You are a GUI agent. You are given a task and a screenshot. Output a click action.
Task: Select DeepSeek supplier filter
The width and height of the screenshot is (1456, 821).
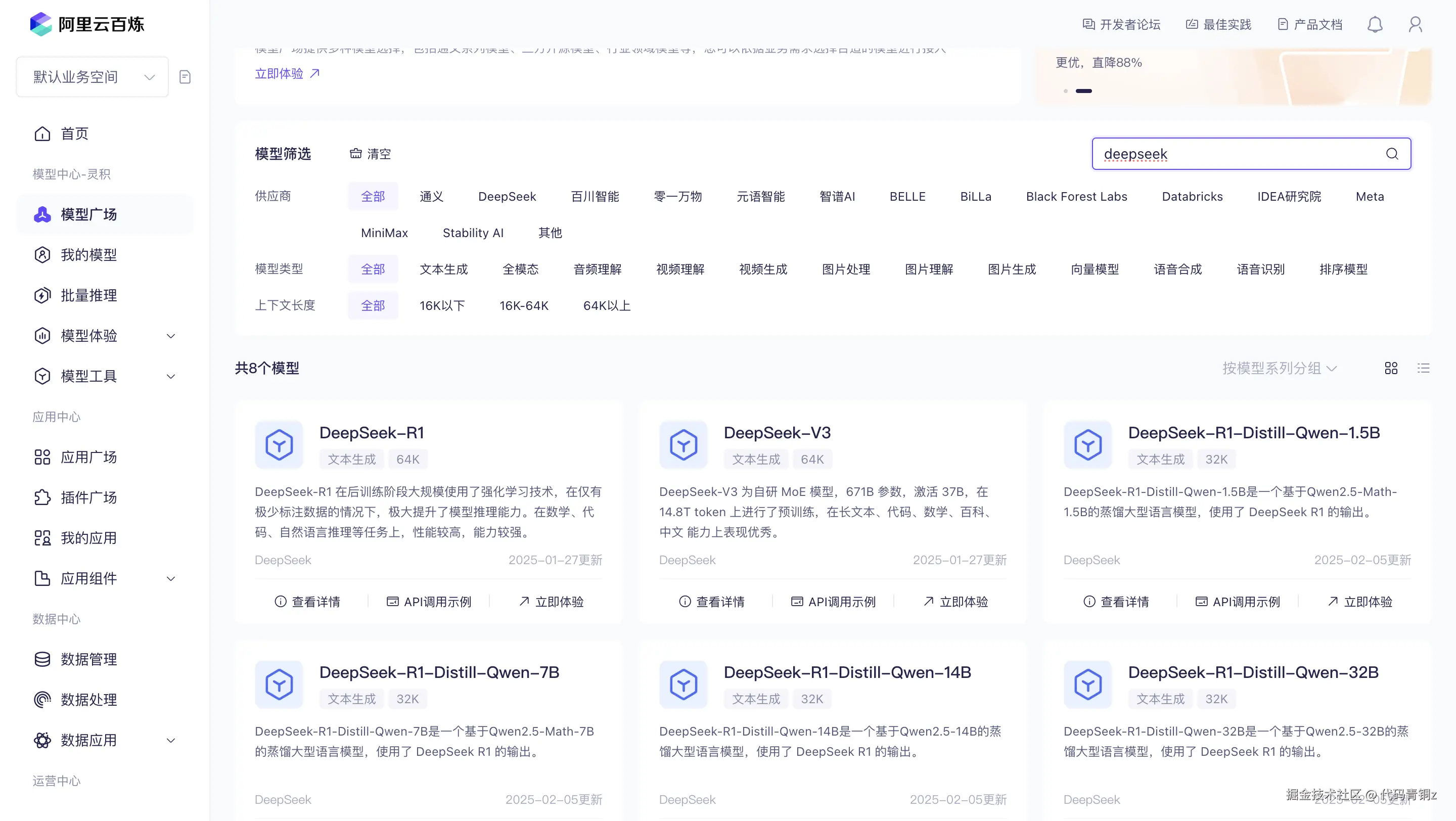click(x=507, y=197)
